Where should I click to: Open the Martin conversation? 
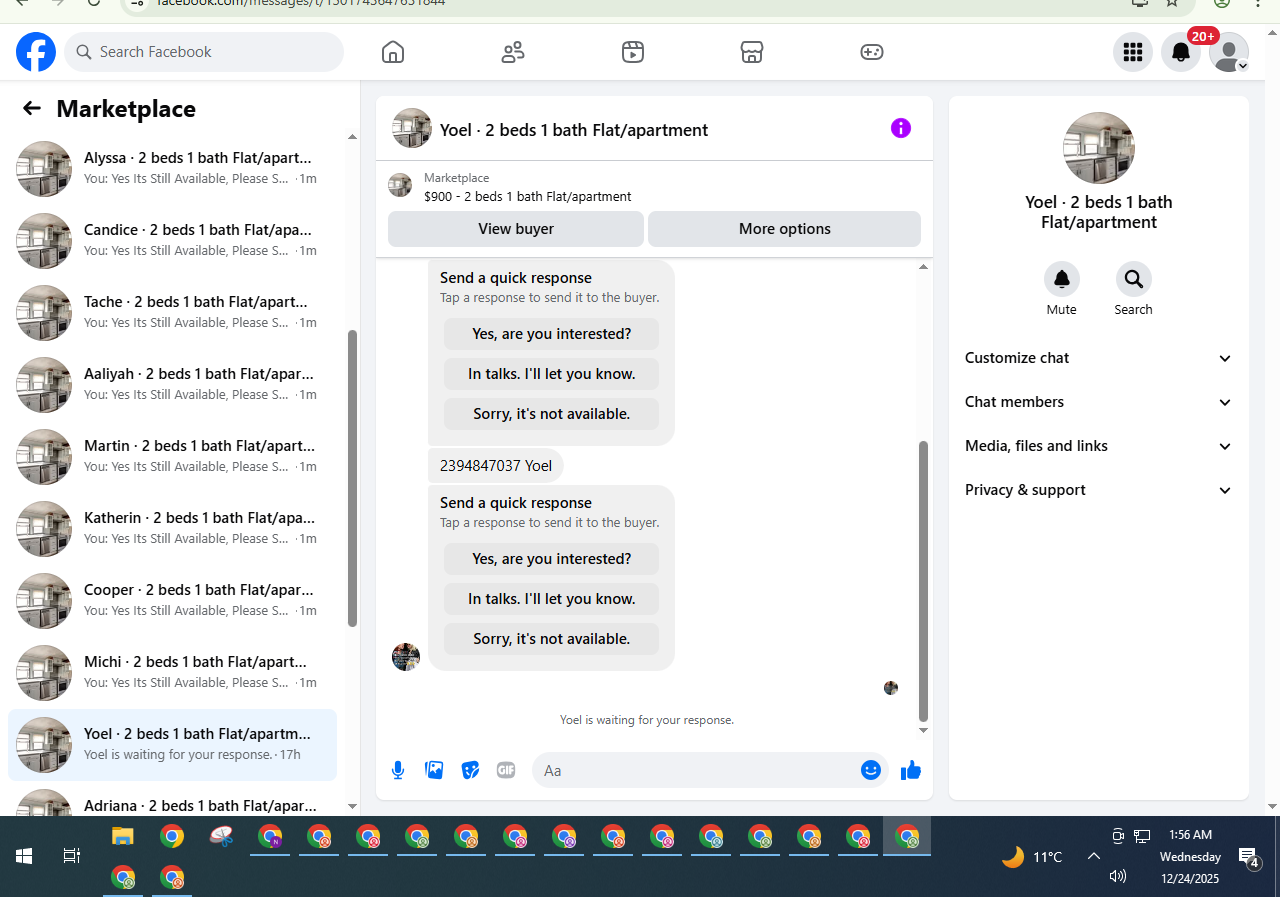click(172, 457)
